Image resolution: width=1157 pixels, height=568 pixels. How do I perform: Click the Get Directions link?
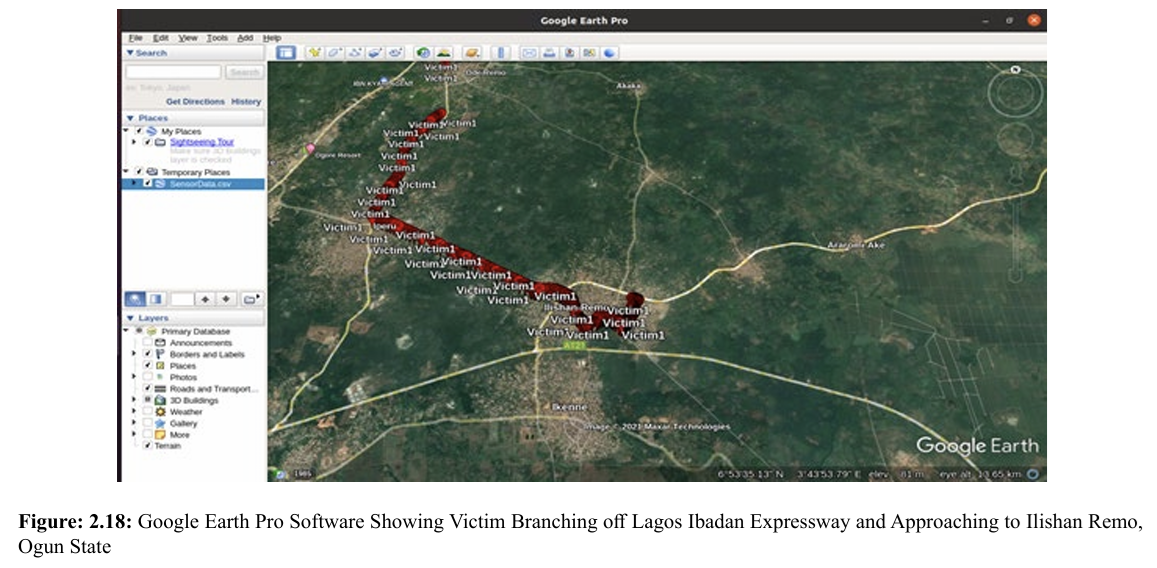coord(195,102)
